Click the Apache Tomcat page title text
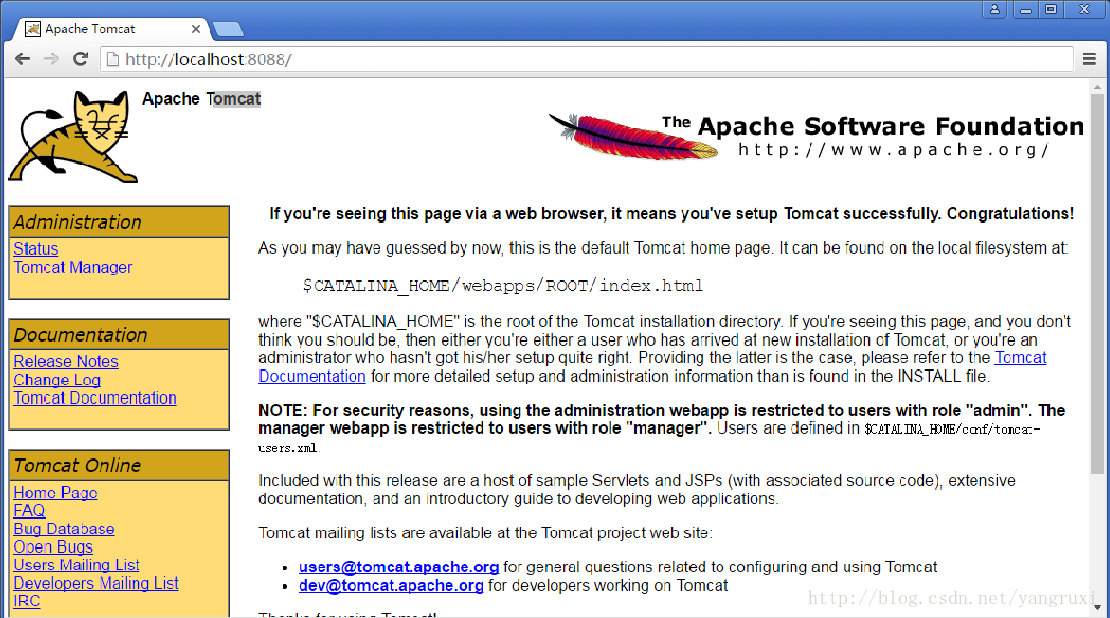The image size is (1110, 618). (201, 99)
